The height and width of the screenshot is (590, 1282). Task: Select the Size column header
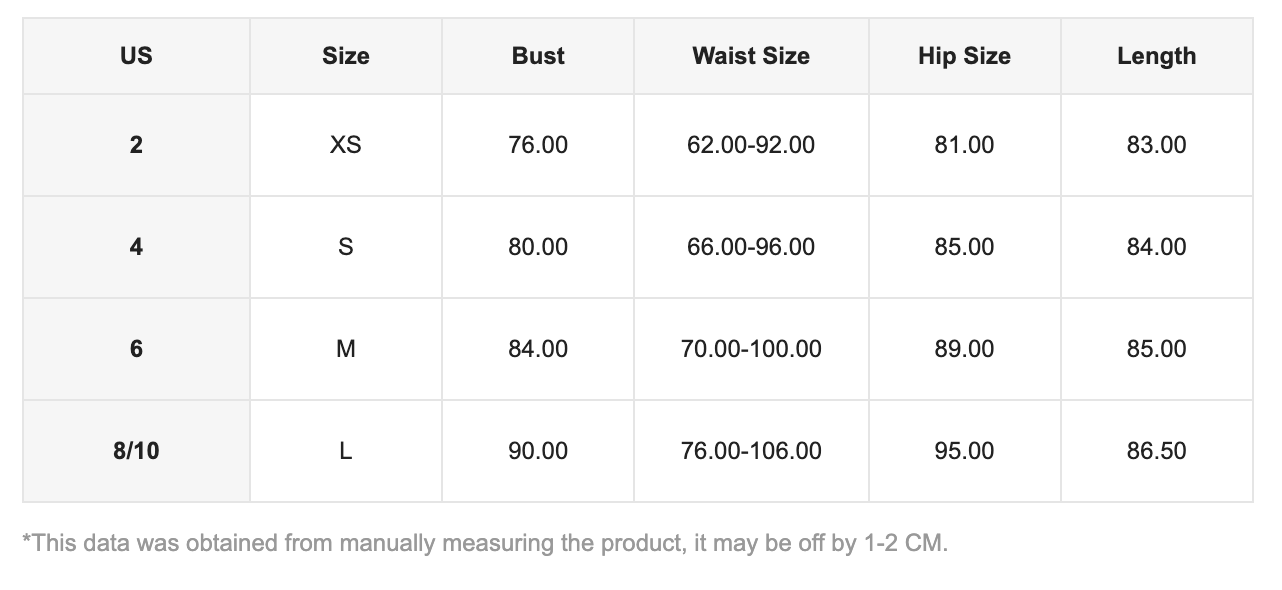345,56
